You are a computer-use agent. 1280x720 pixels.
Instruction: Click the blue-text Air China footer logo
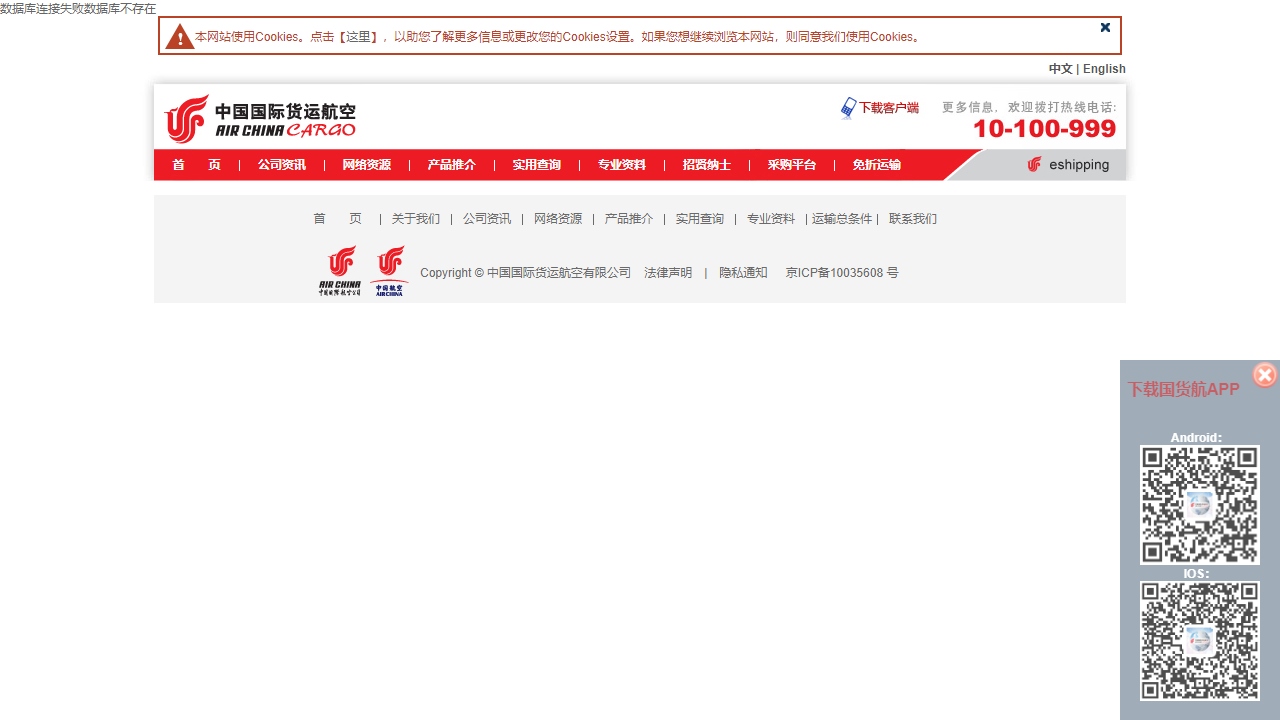click(x=389, y=271)
